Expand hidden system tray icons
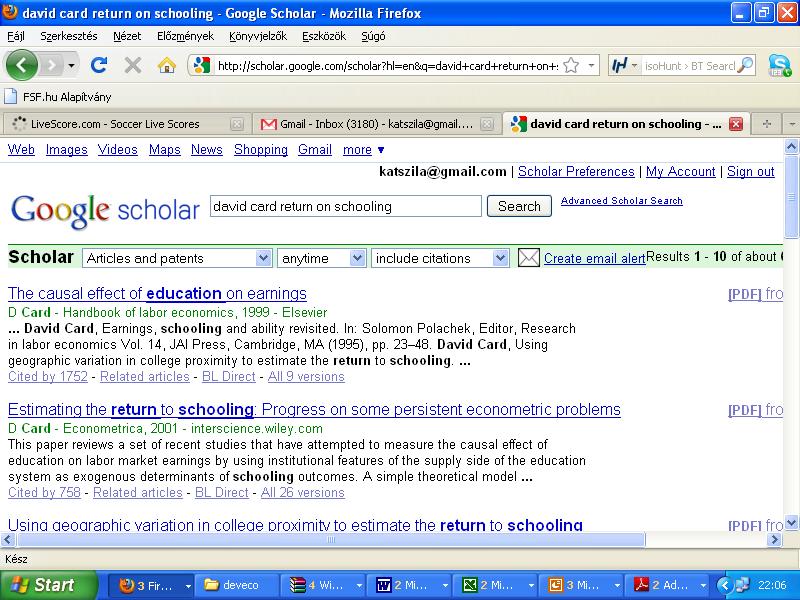 coord(724,585)
